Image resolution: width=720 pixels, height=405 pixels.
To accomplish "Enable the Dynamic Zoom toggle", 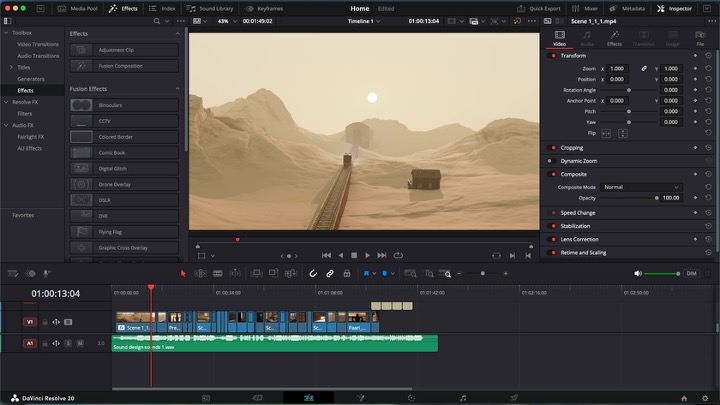I will [x=550, y=161].
